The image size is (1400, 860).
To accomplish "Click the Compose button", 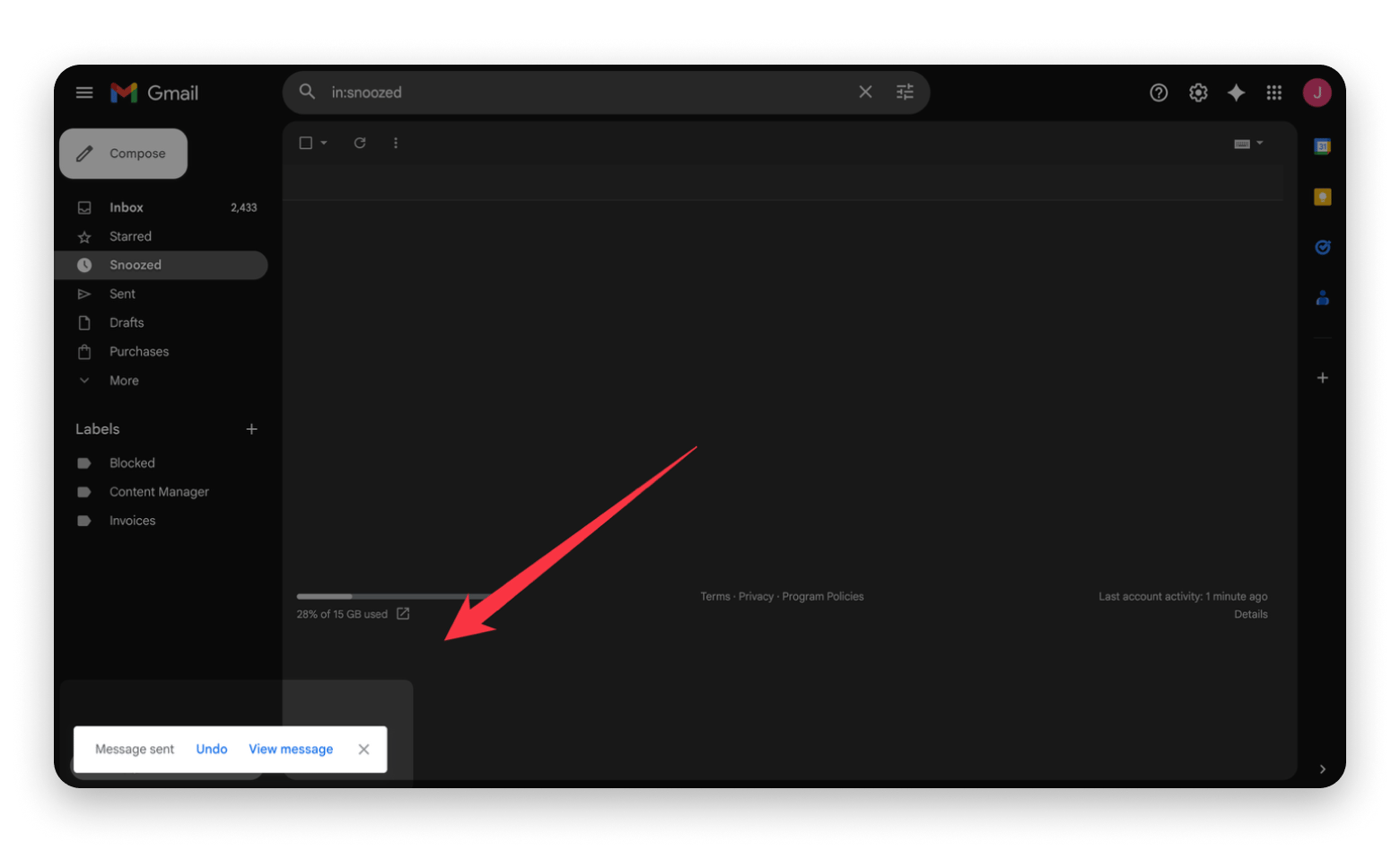I will pyautogui.click(x=124, y=154).
